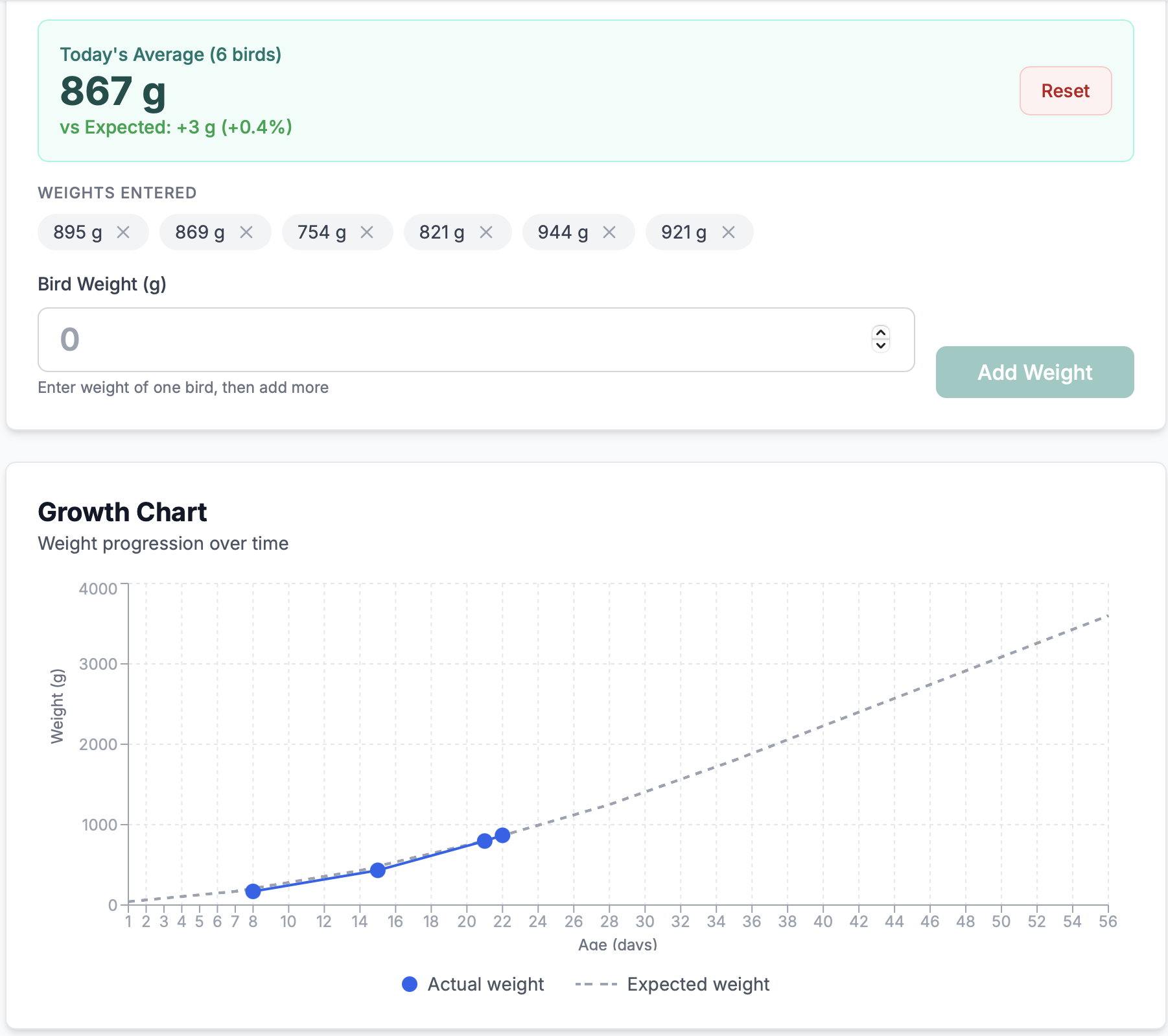Delete the 754 g weight chip

click(x=367, y=232)
